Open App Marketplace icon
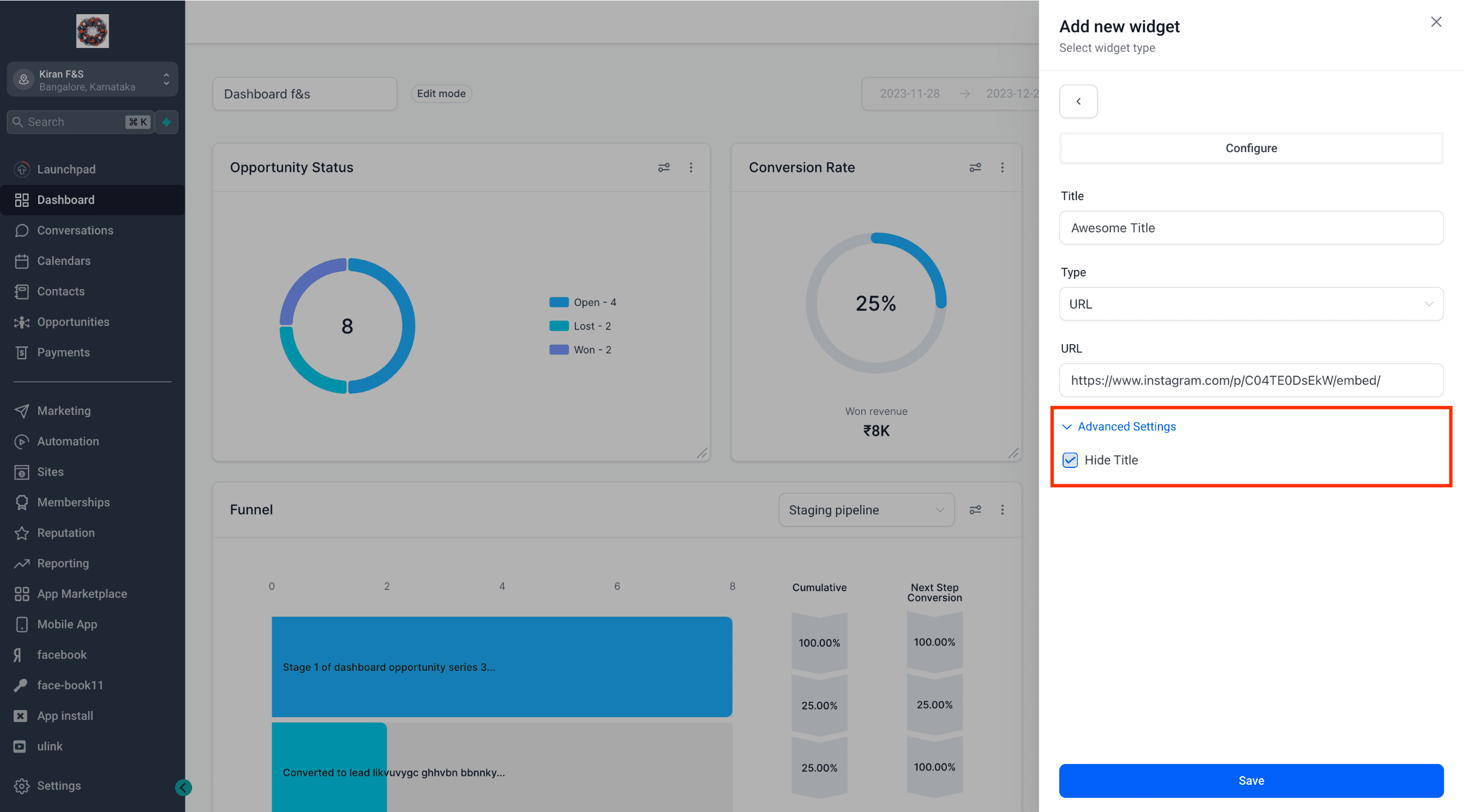 point(22,594)
